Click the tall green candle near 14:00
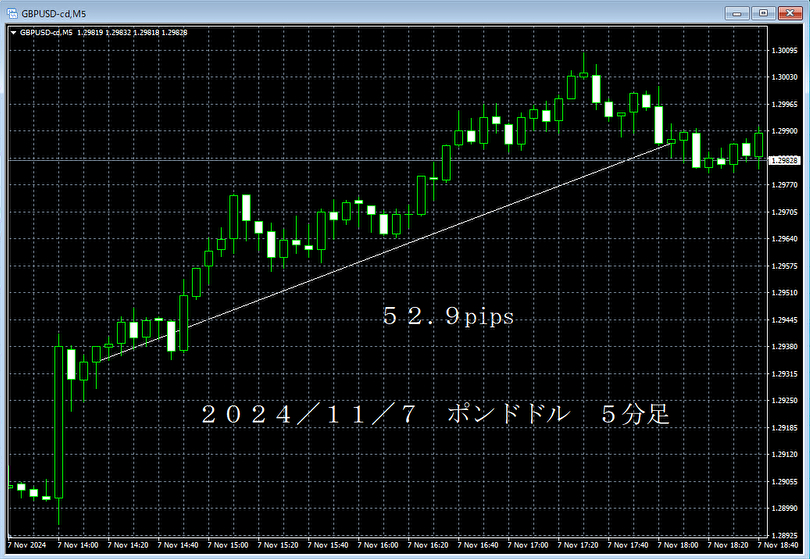Viewport: 810px width, 559px height. [59, 420]
